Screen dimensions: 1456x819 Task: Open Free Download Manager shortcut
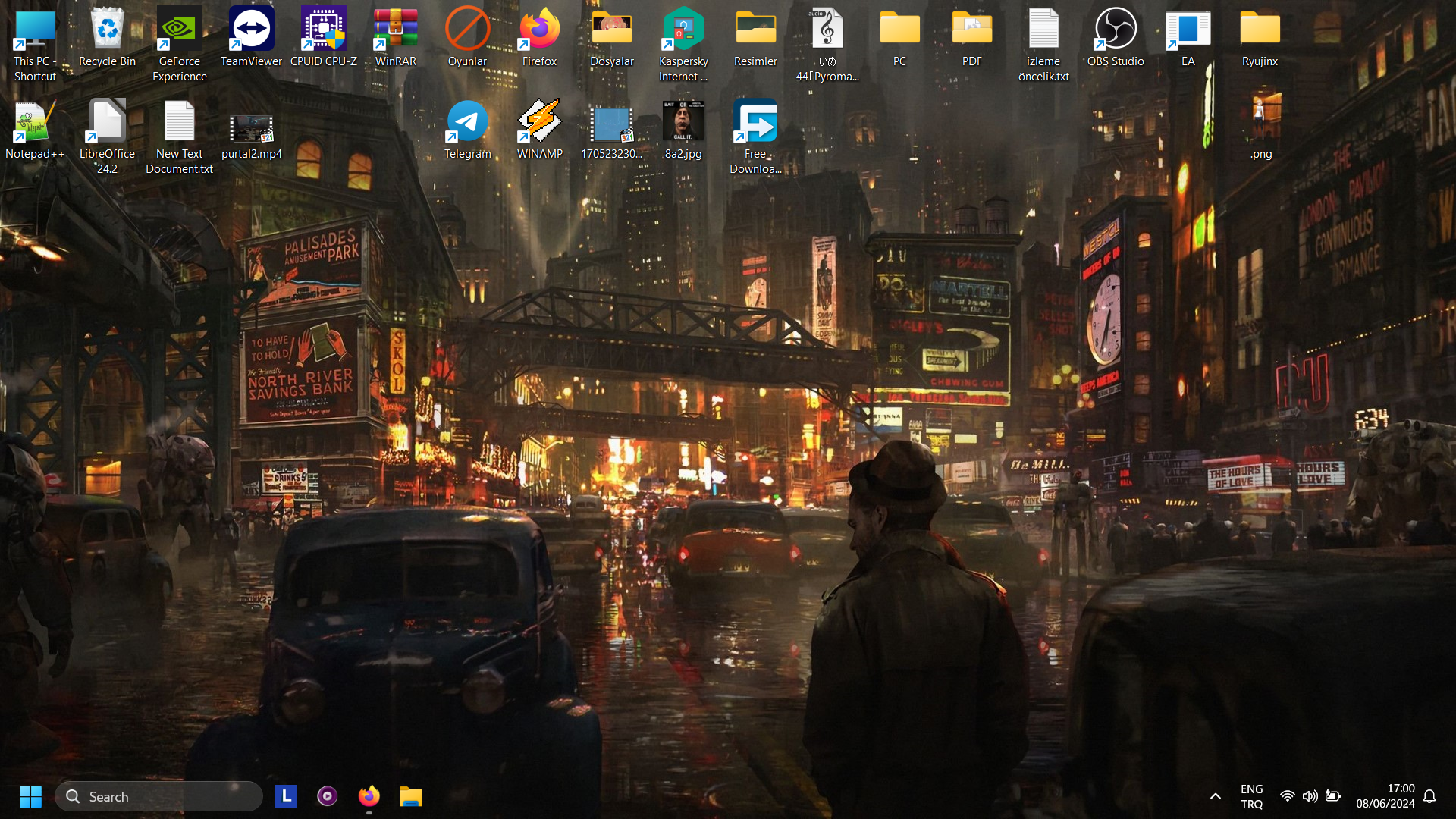tap(755, 136)
